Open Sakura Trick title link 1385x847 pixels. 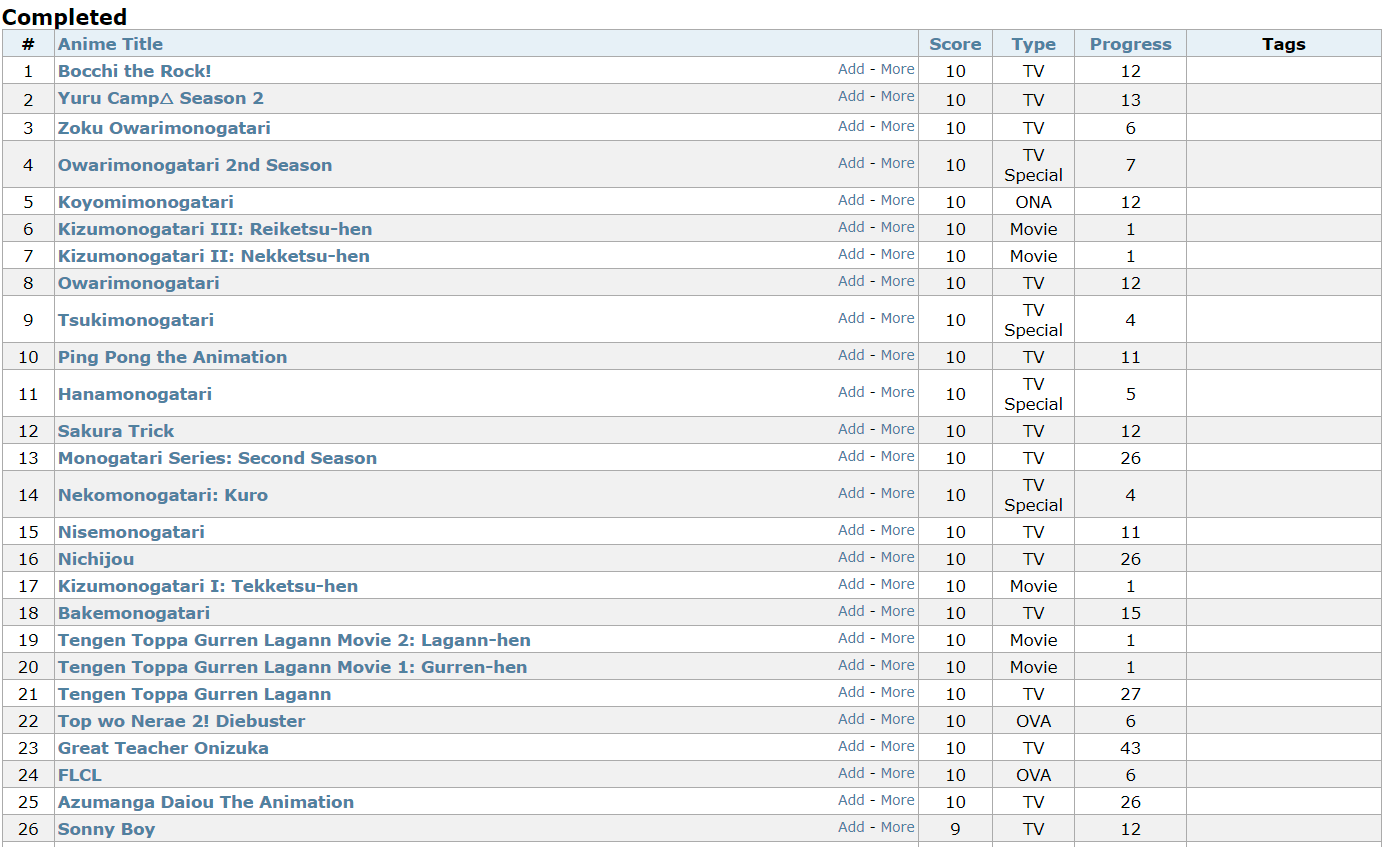pyautogui.click(x=116, y=431)
